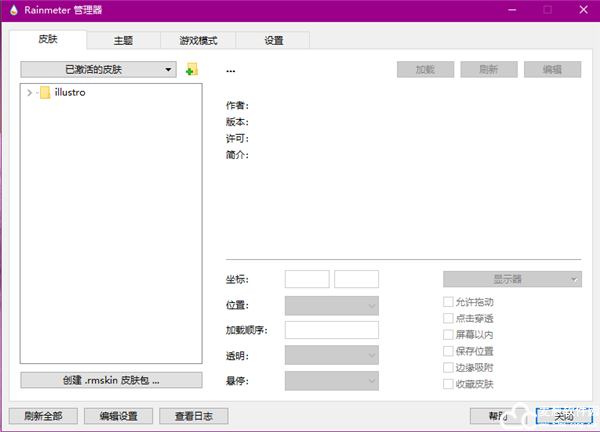Open logs via 查看日志 button
Viewport: 600px width, 432px height.
200,416
